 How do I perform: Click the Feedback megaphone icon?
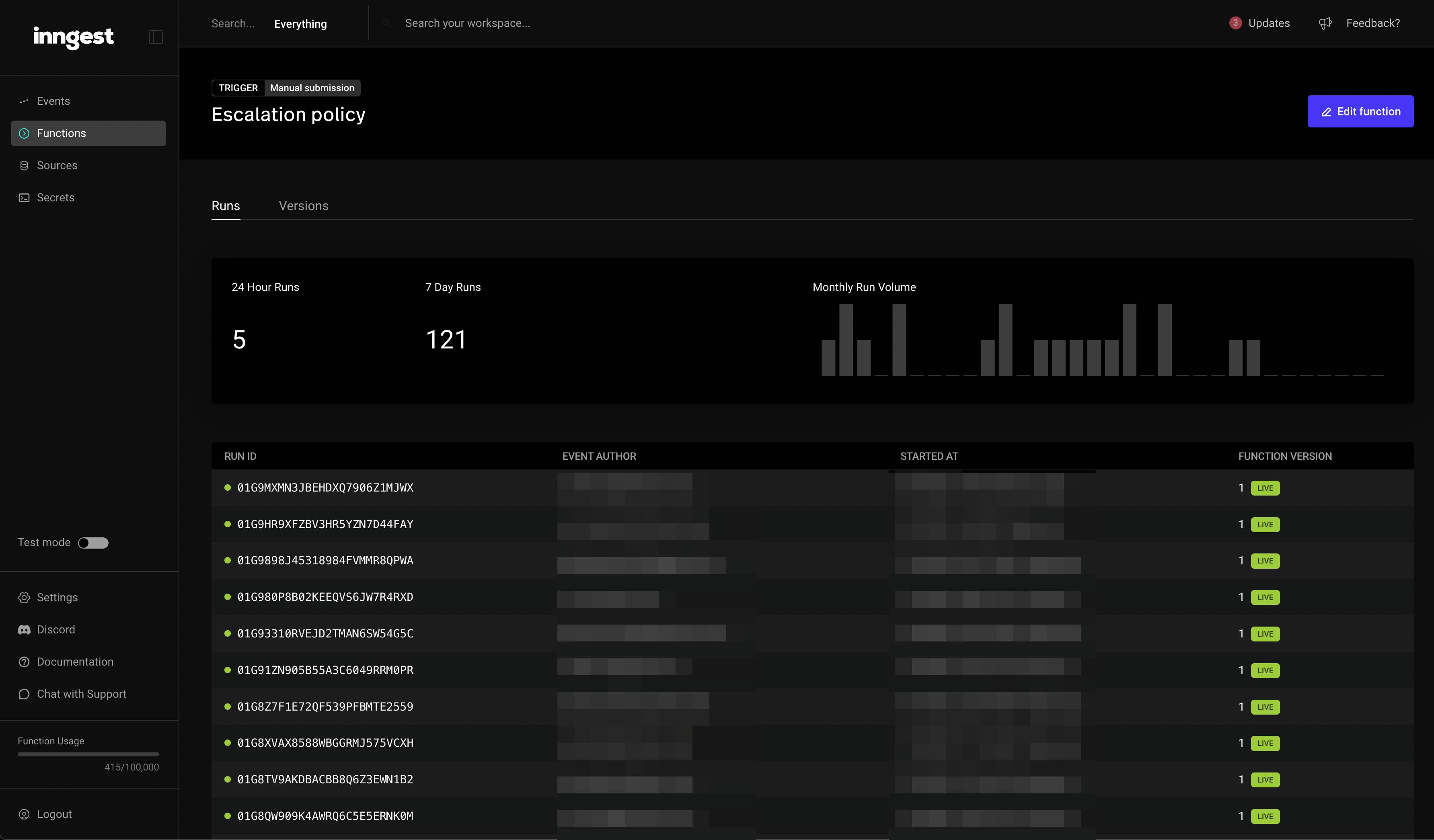[1325, 23]
